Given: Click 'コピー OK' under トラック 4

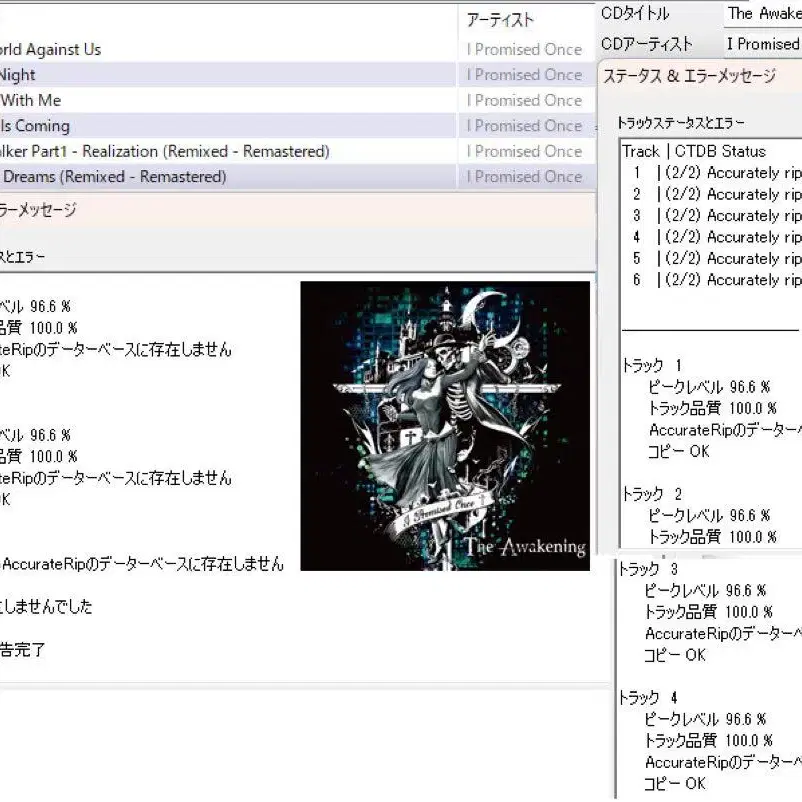Looking at the screenshot, I should pyautogui.click(x=675, y=784).
